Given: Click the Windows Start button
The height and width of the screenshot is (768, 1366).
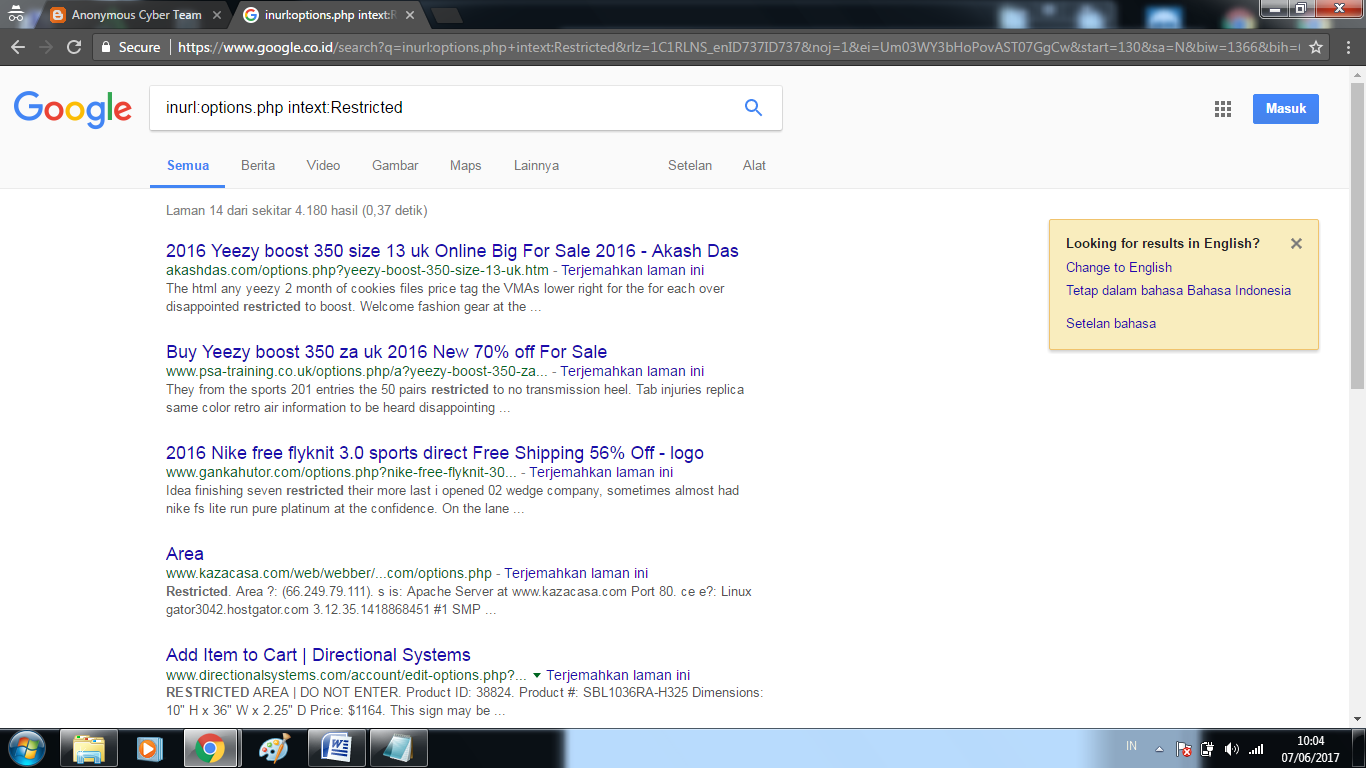Looking at the screenshot, I should coord(26,748).
